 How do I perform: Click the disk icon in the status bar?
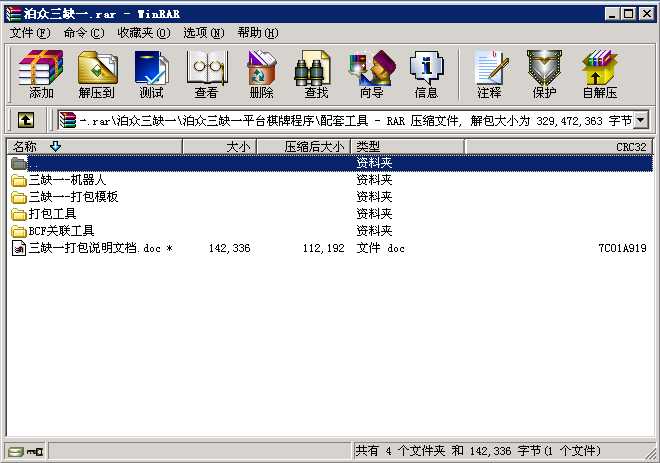click(x=16, y=452)
